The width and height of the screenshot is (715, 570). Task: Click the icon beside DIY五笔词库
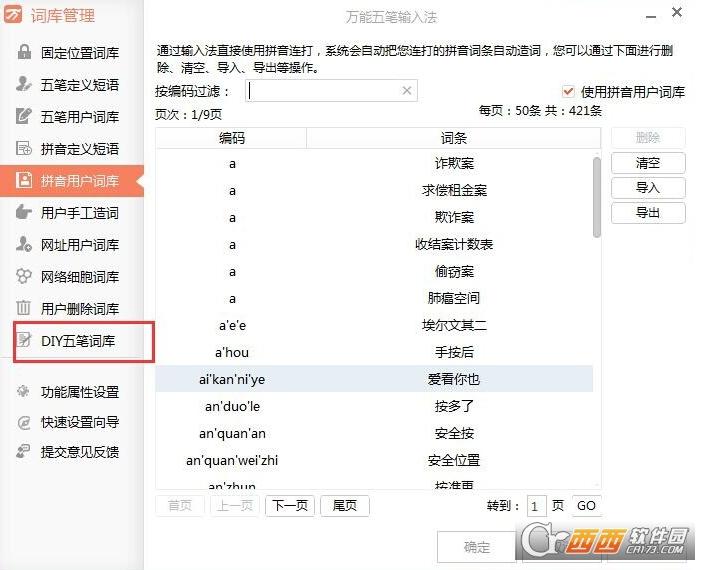tap(24, 340)
